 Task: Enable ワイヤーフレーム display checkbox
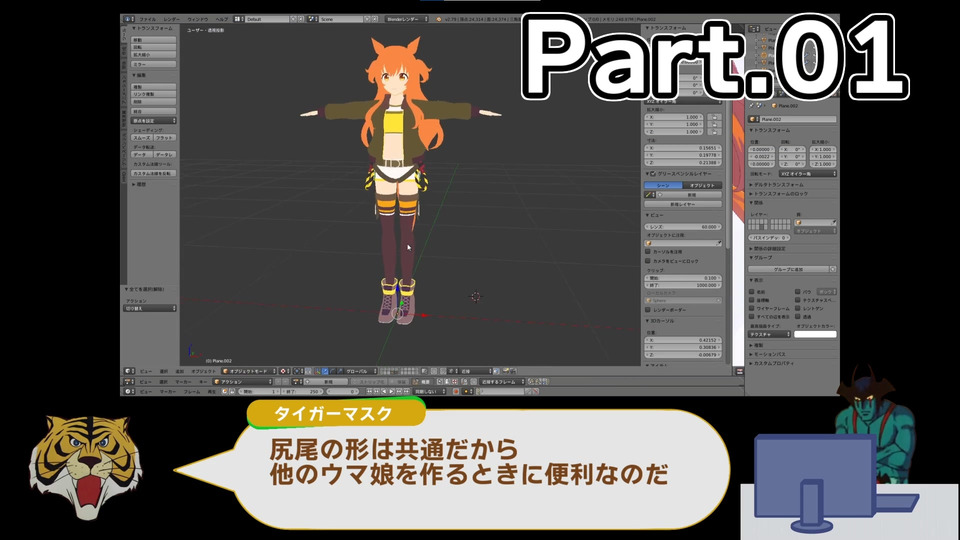pyautogui.click(x=752, y=309)
